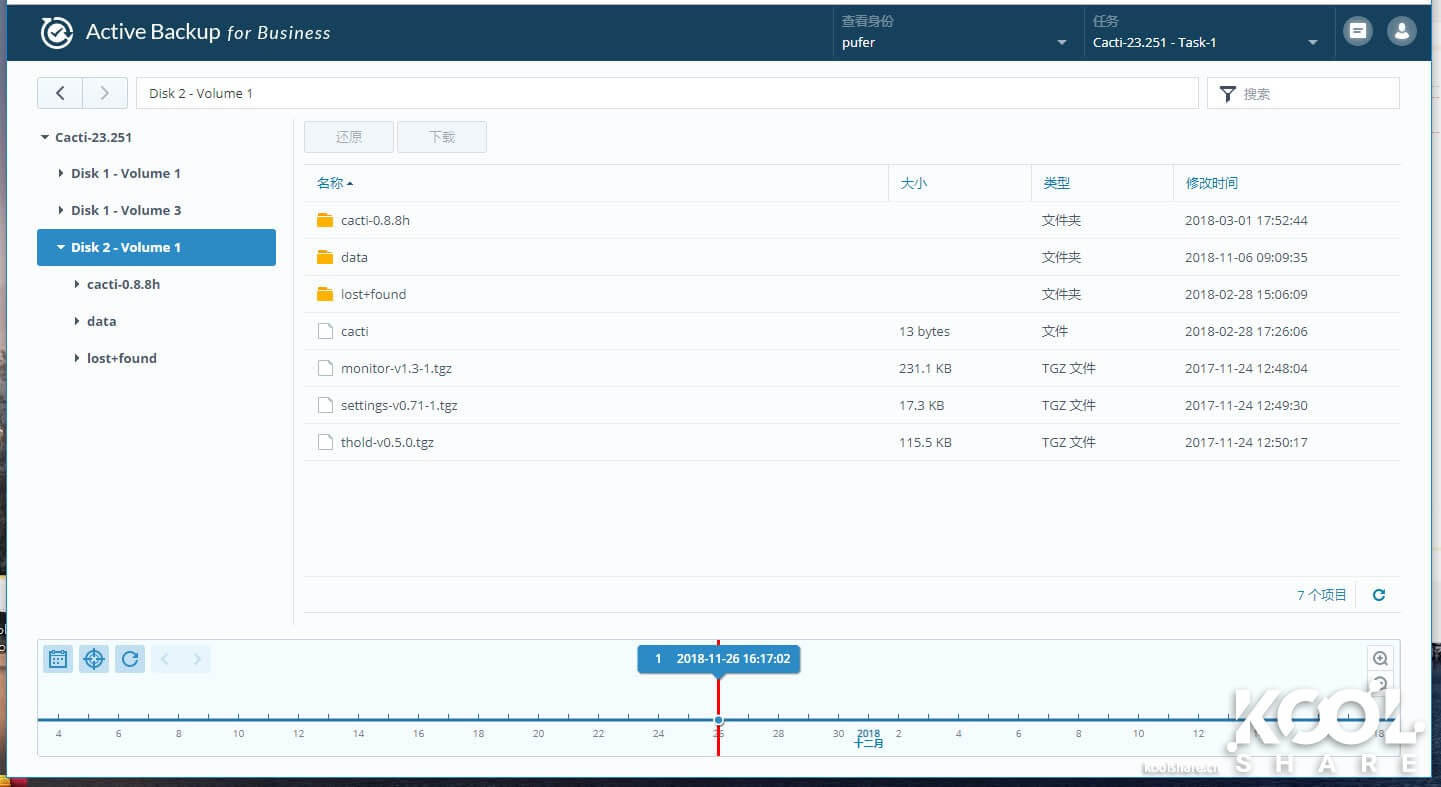Go back with the left arrow button
Image resolution: width=1441 pixels, height=787 pixels.
click(x=60, y=93)
